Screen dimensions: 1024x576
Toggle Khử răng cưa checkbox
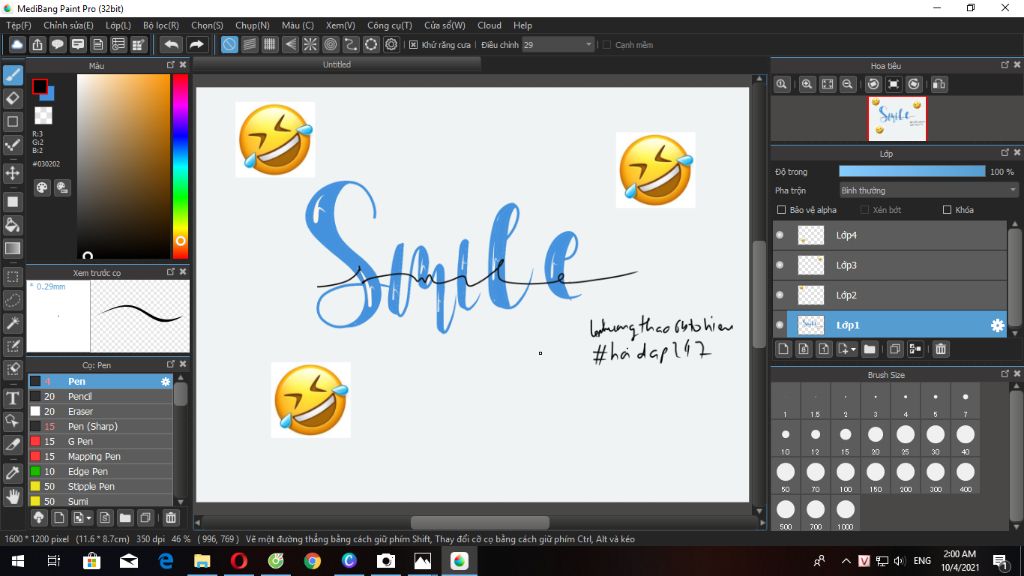tap(413, 44)
